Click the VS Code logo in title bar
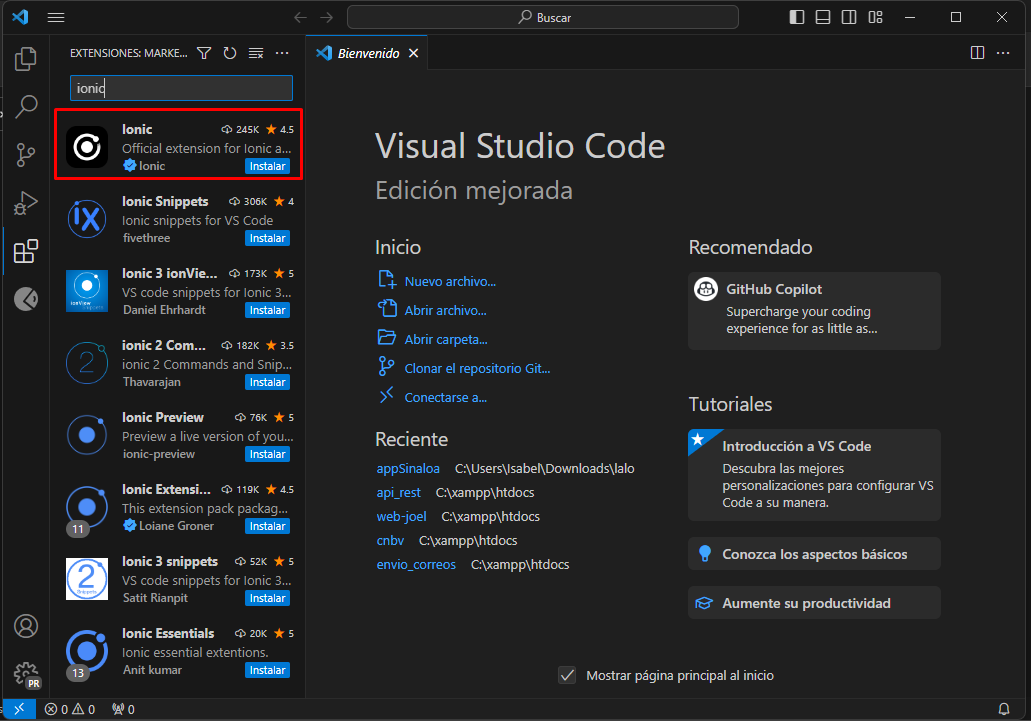The width and height of the screenshot is (1031, 721). (x=20, y=17)
